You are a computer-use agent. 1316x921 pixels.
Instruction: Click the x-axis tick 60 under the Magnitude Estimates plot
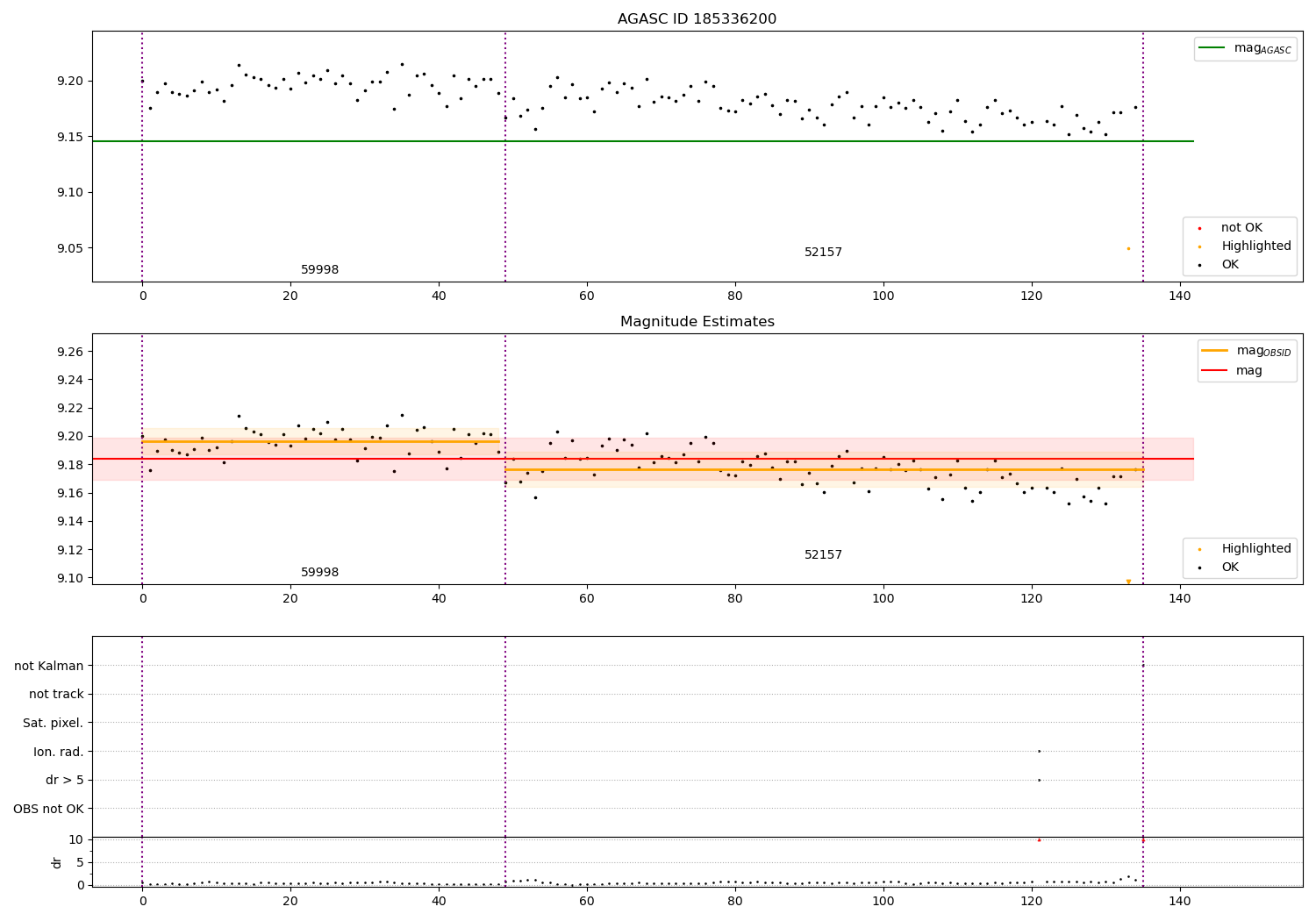coord(586,598)
